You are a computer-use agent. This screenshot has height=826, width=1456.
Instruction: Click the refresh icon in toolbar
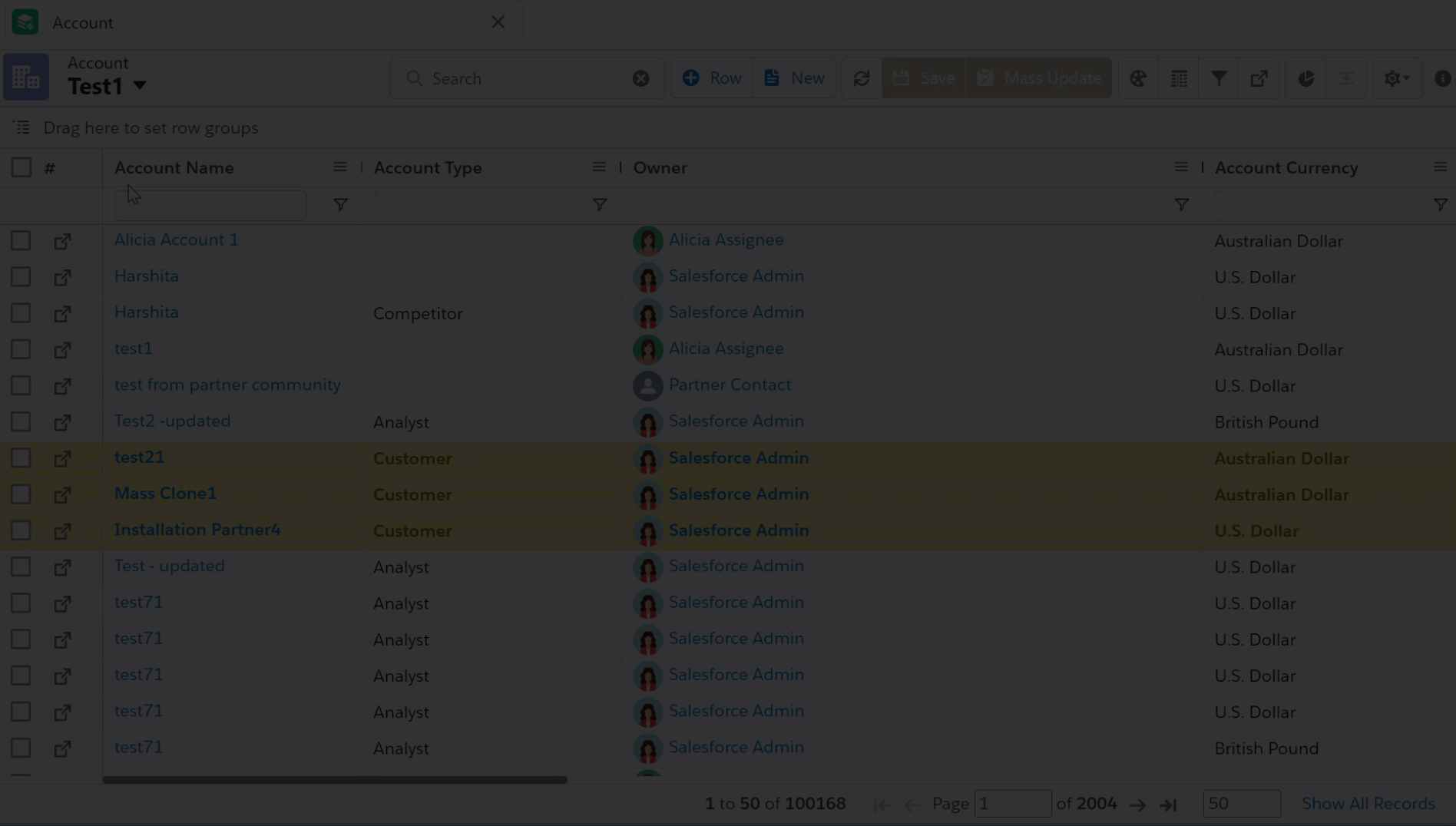(862, 78)
